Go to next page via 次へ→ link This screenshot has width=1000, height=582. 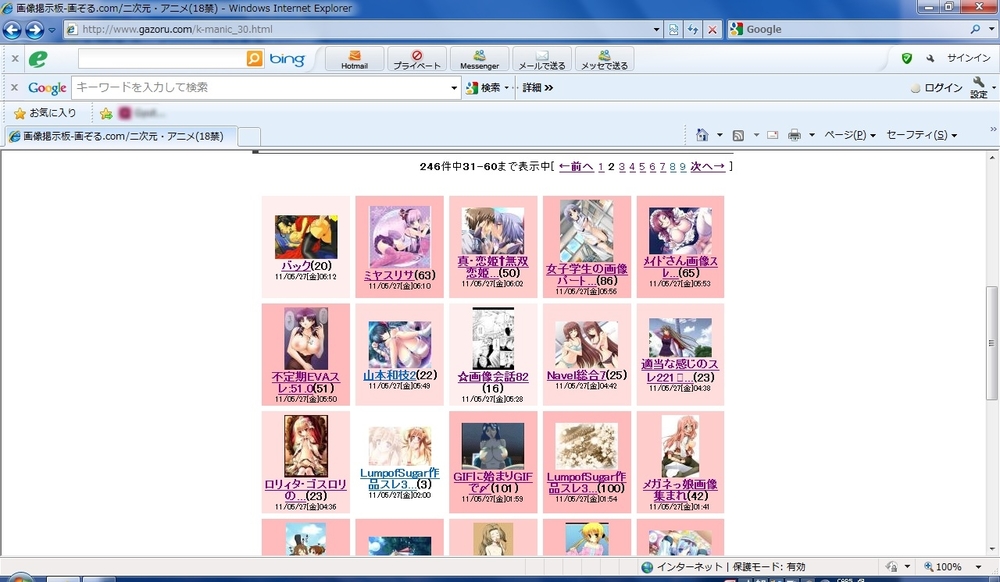[707, 166]
